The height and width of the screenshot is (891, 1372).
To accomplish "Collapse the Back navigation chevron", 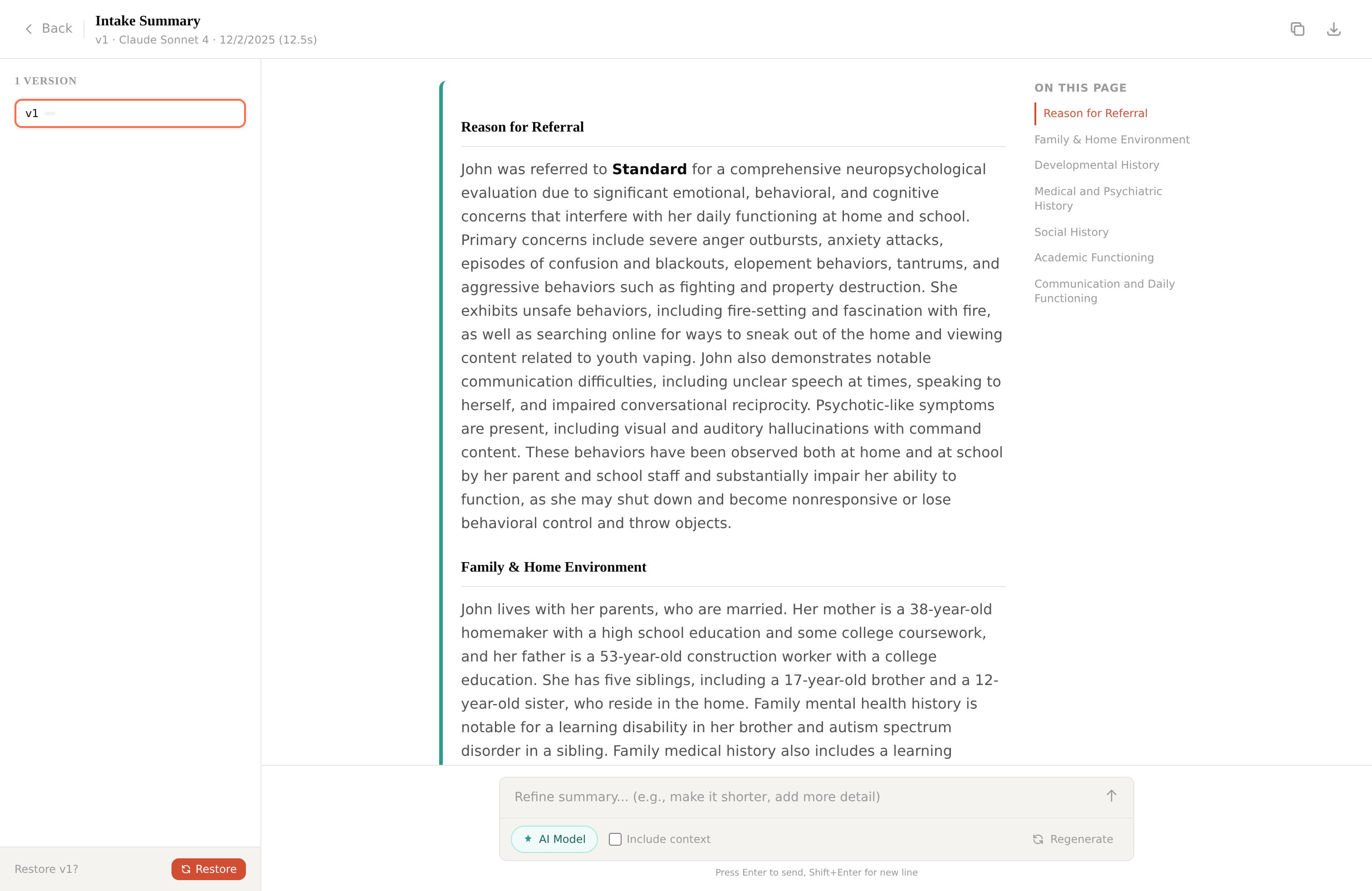I will [x=28, y=29].
